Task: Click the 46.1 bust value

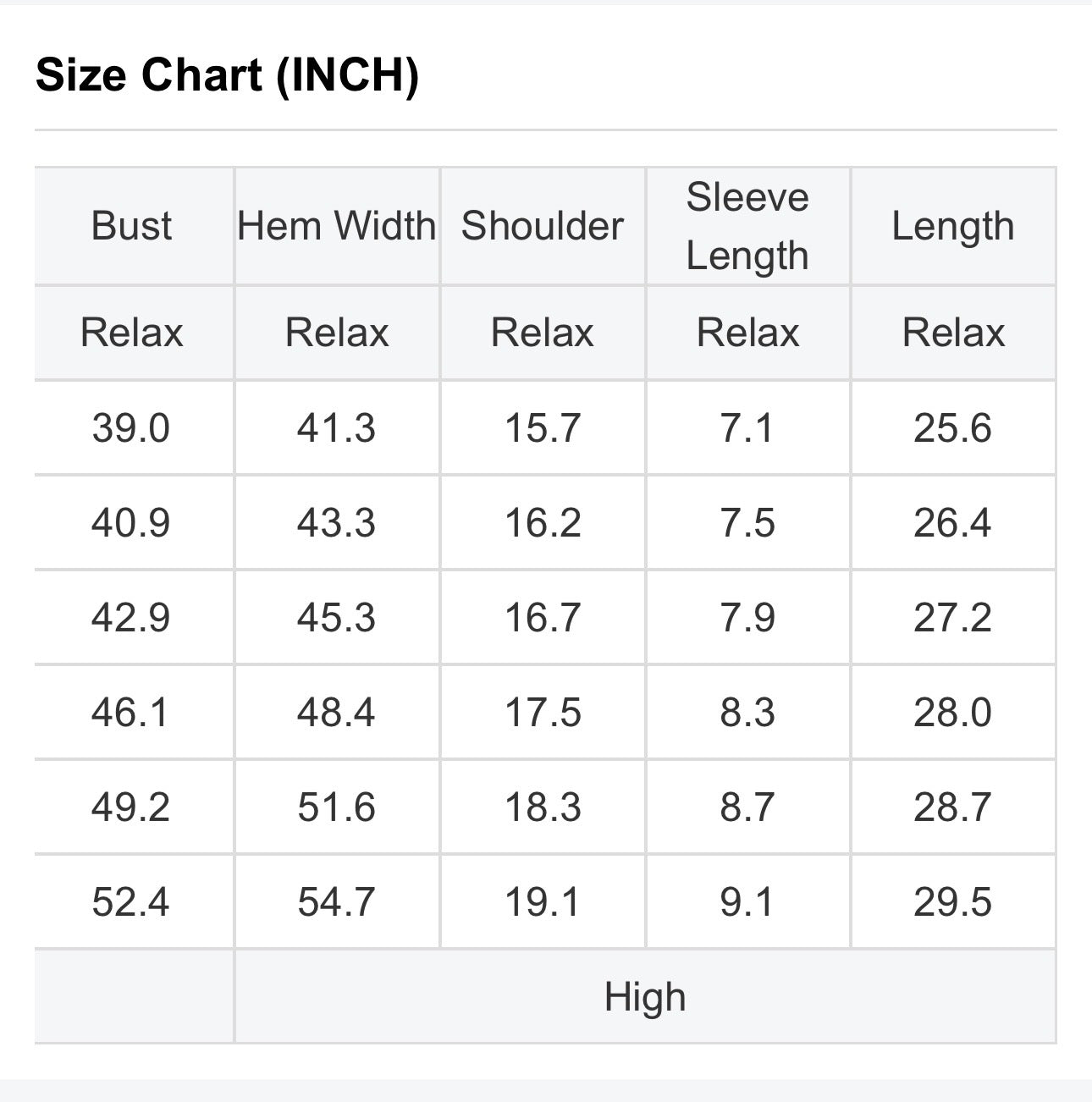Action: point(131,713)
